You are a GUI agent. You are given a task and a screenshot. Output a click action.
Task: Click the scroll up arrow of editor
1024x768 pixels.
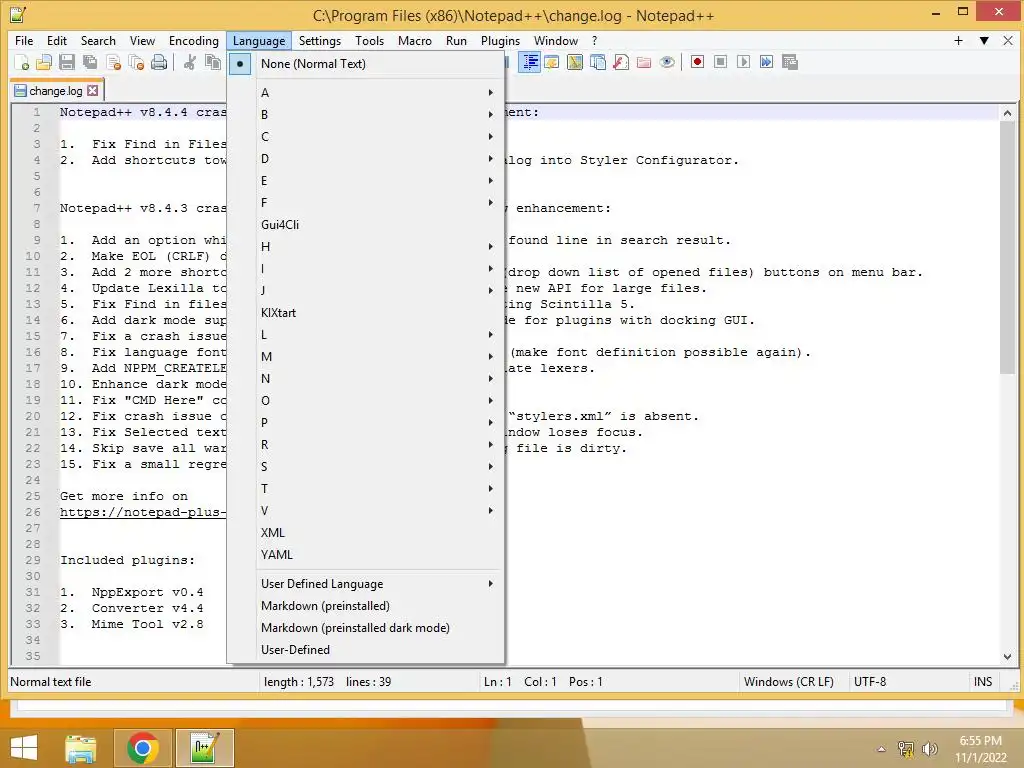1007,113
